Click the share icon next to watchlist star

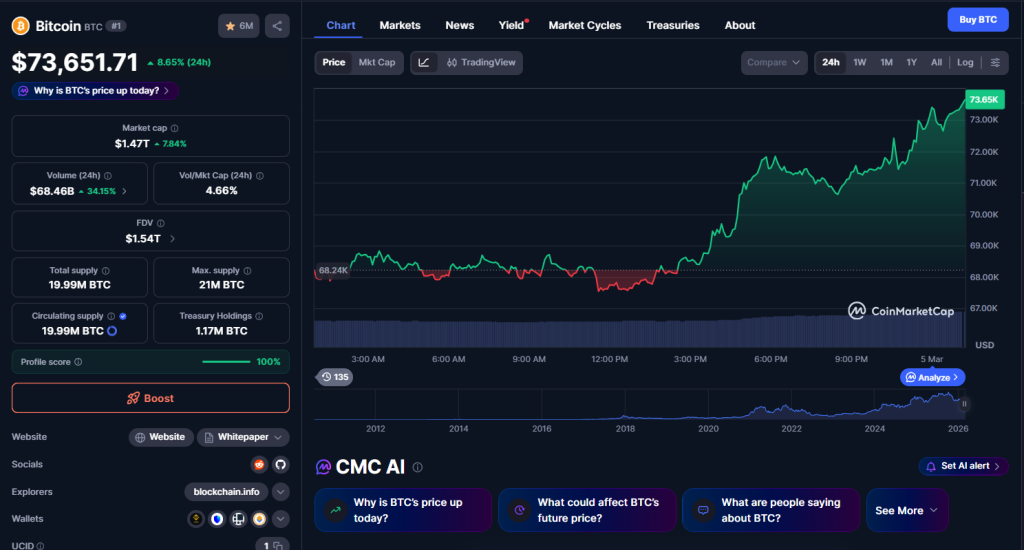click(x=277, y=26)
